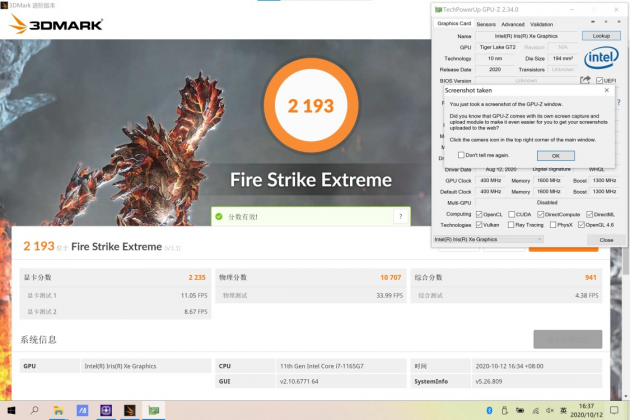This screenshot has width=630, height=420.
Task: Toggle the OpenGL 4.6 checkbox
Action: (581, 225)
